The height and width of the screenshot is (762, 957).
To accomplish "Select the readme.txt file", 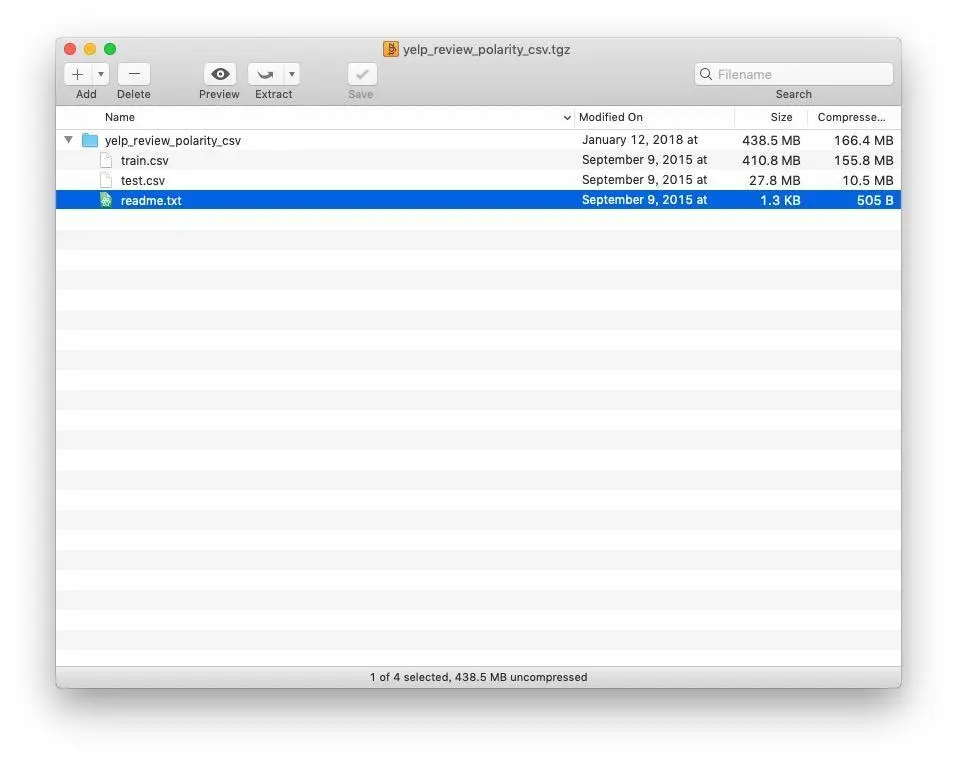I will [x=478, y=200].
